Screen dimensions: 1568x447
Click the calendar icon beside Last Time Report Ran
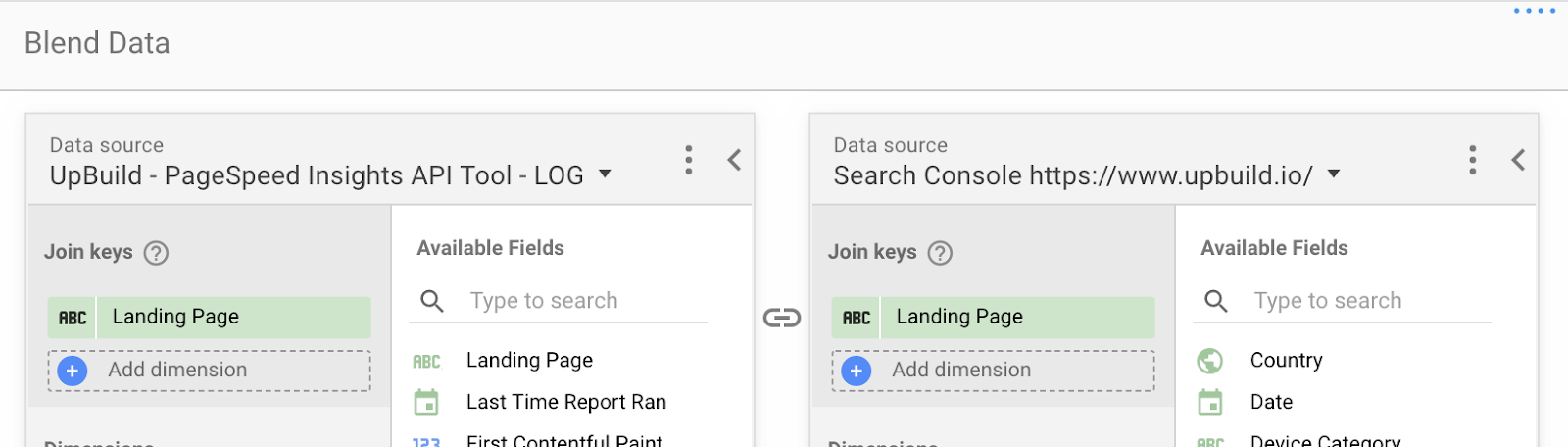(426, 402)
